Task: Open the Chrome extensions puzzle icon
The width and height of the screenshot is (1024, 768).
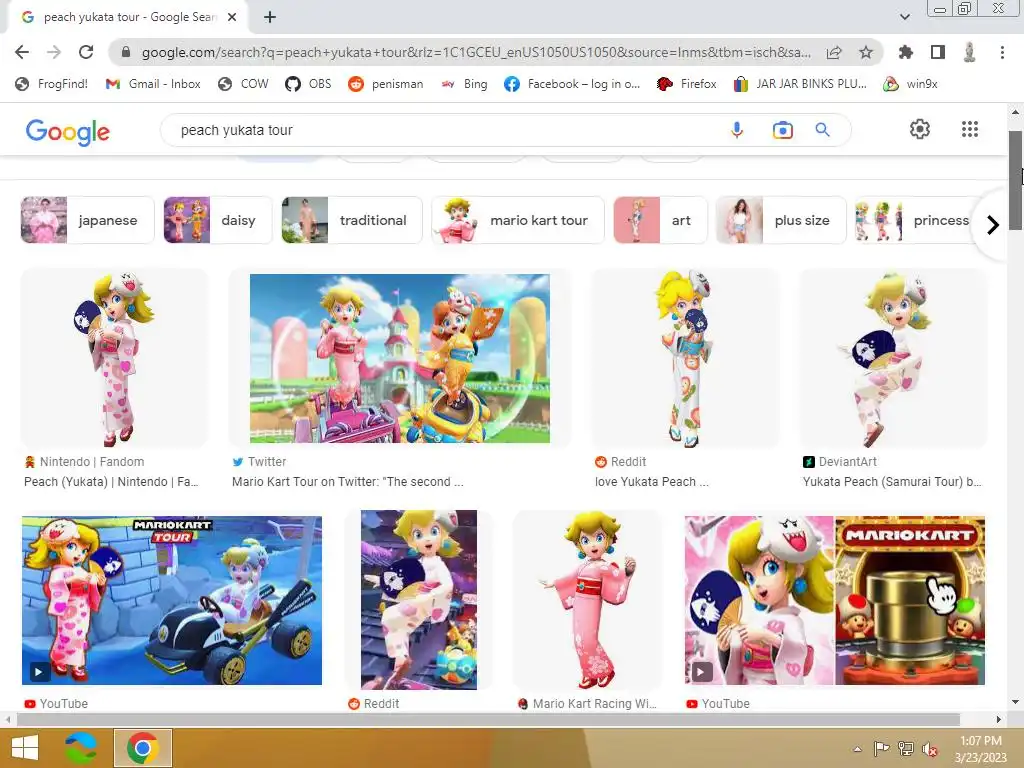Action: click(x=906, y=52)
